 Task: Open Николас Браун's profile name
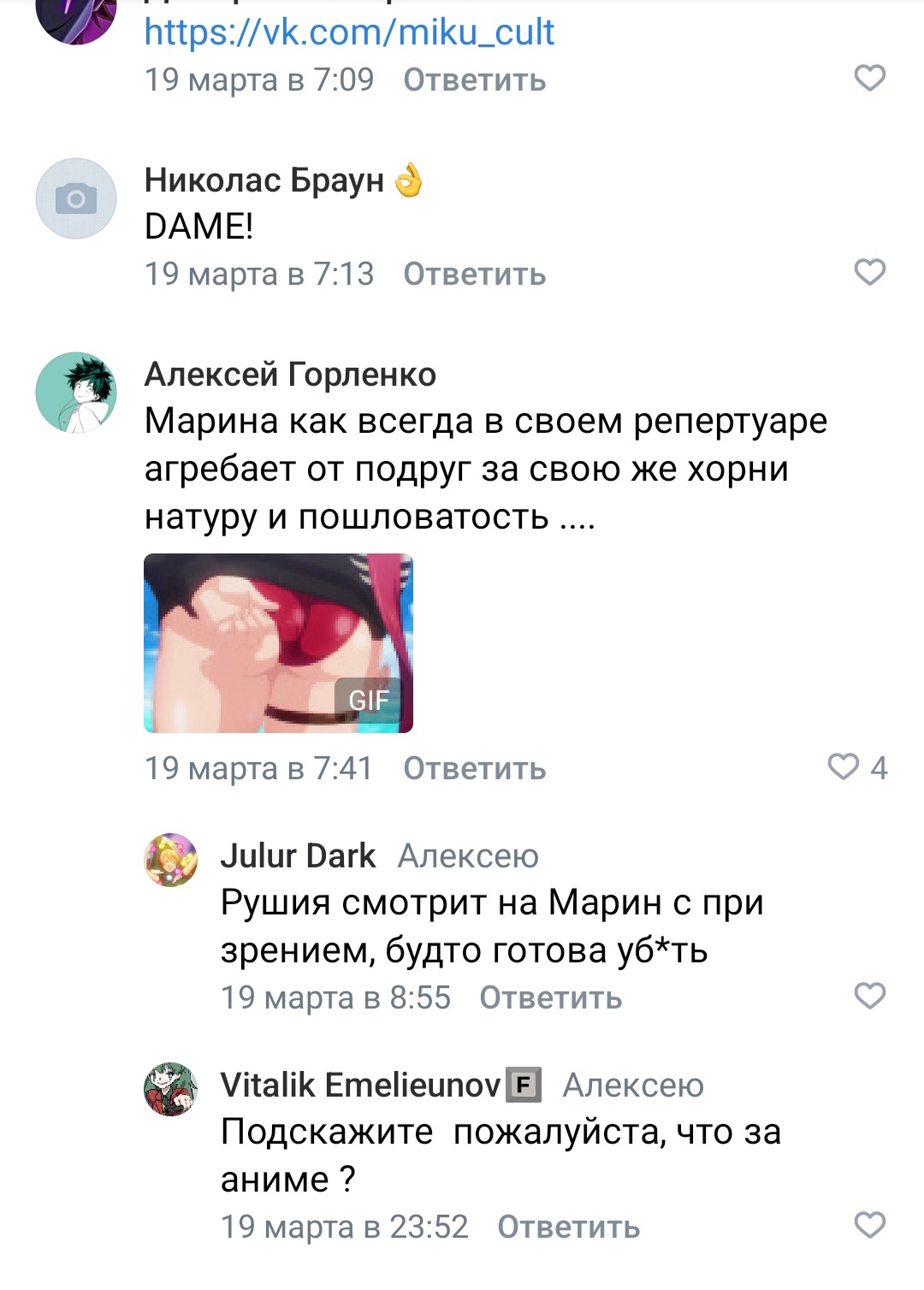pos(264,180)
